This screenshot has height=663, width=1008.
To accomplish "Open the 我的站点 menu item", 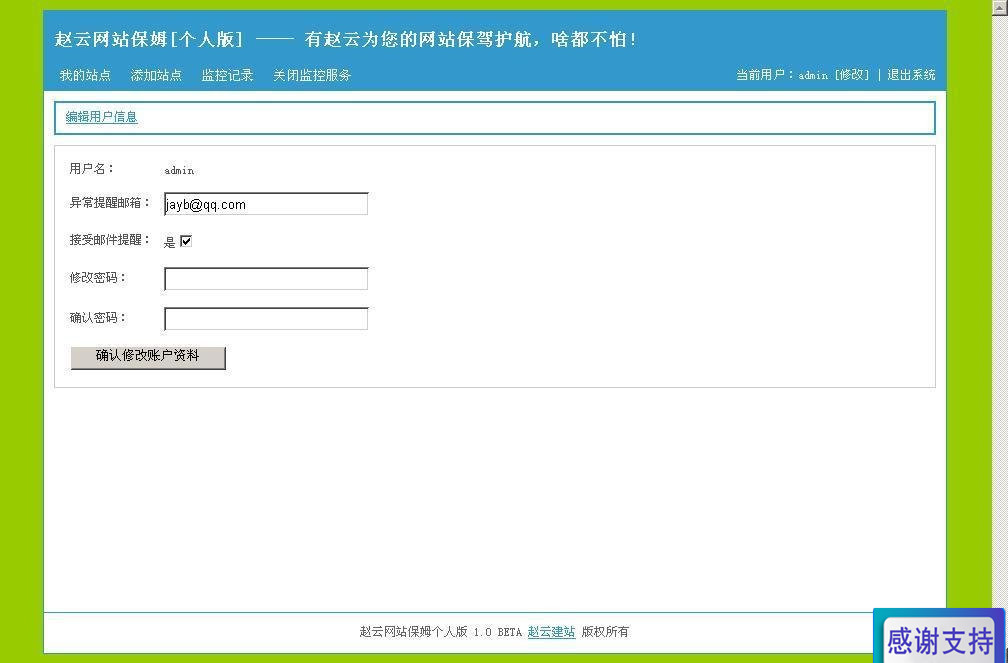I will pyautogui.click(x=85, y=75).
